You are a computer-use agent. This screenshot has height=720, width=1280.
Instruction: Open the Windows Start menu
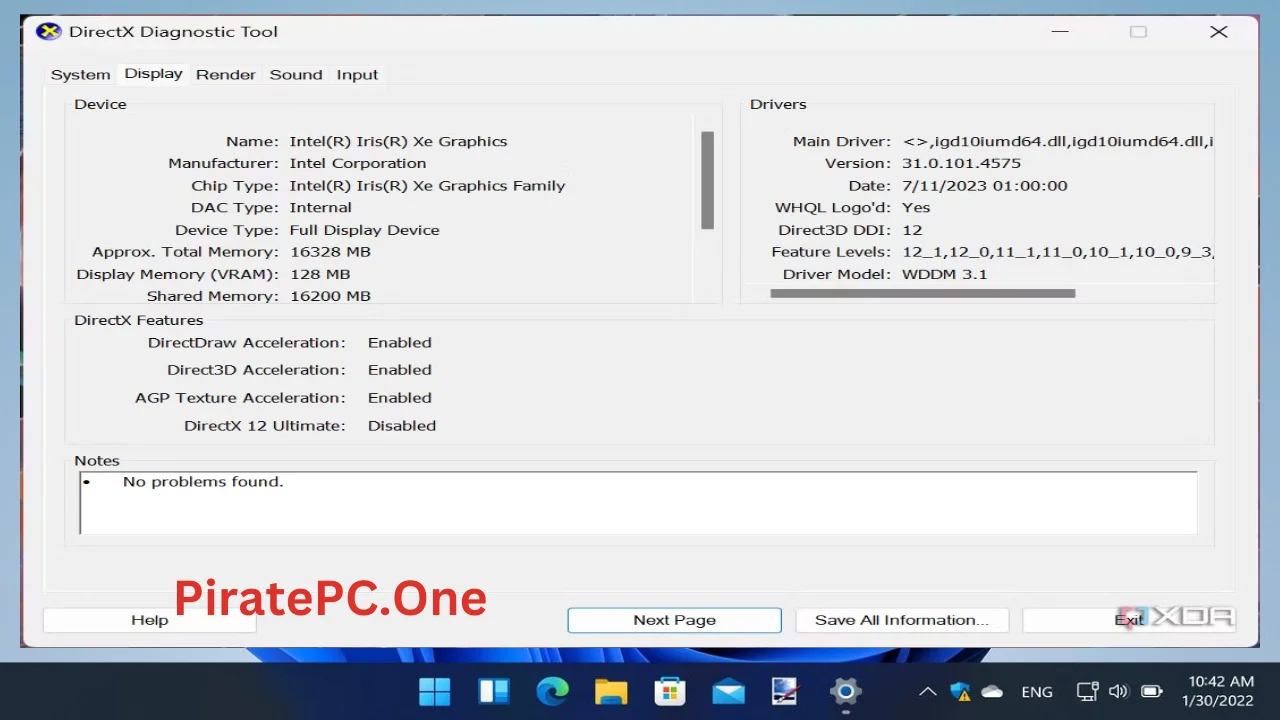coord(434,691)
